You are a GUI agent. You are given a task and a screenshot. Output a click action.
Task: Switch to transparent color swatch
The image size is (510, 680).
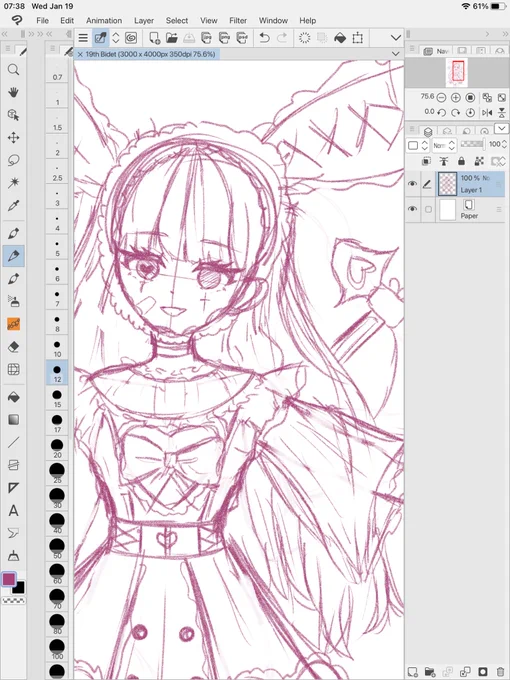(13, 601)
